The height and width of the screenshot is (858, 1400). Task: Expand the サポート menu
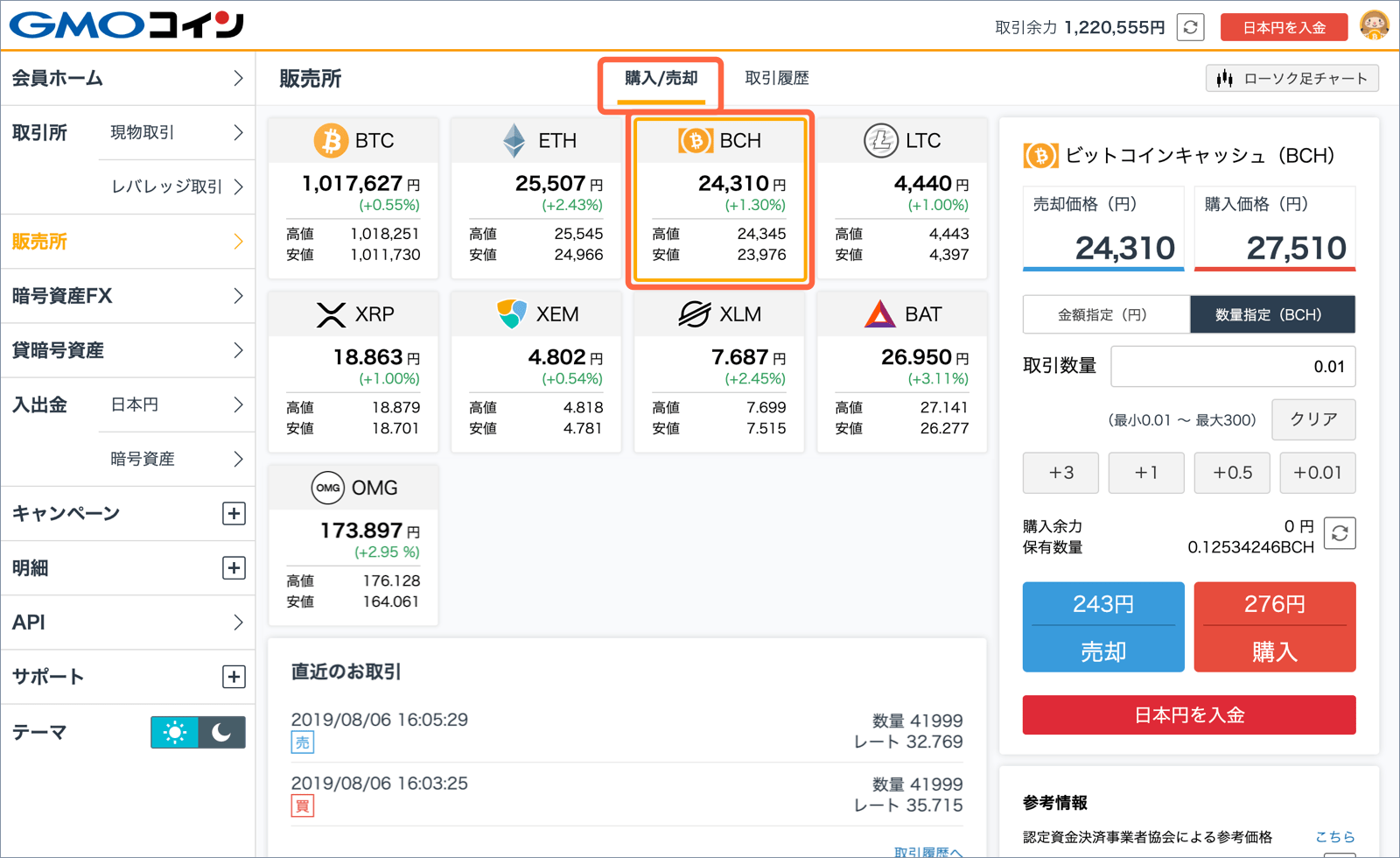[x=234, y=676]
